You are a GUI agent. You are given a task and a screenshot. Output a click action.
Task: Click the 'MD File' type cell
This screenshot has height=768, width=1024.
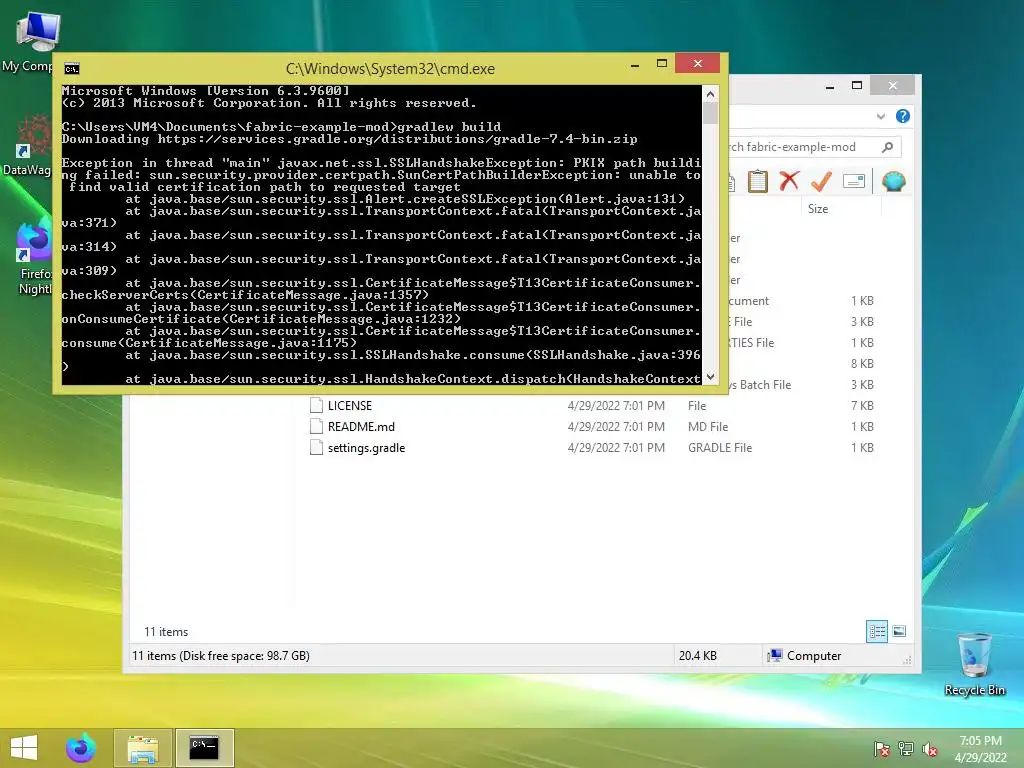click(x=708, y=426)
